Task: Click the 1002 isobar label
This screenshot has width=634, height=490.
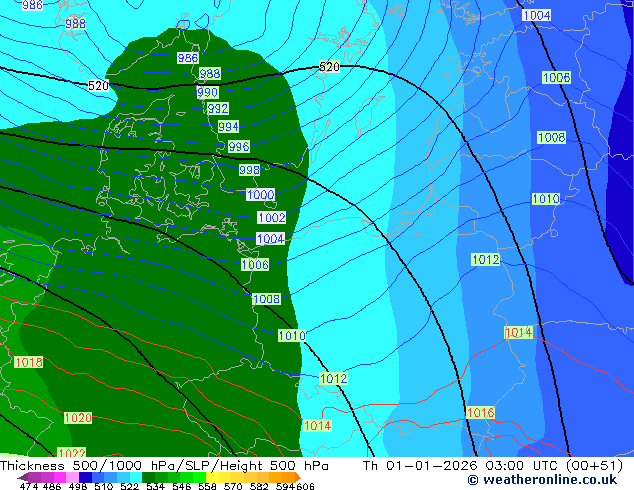Action: click(272, 218)
